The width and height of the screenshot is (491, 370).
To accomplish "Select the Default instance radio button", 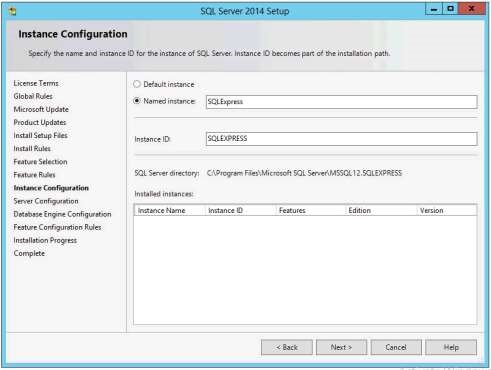I will pos(137,84).
